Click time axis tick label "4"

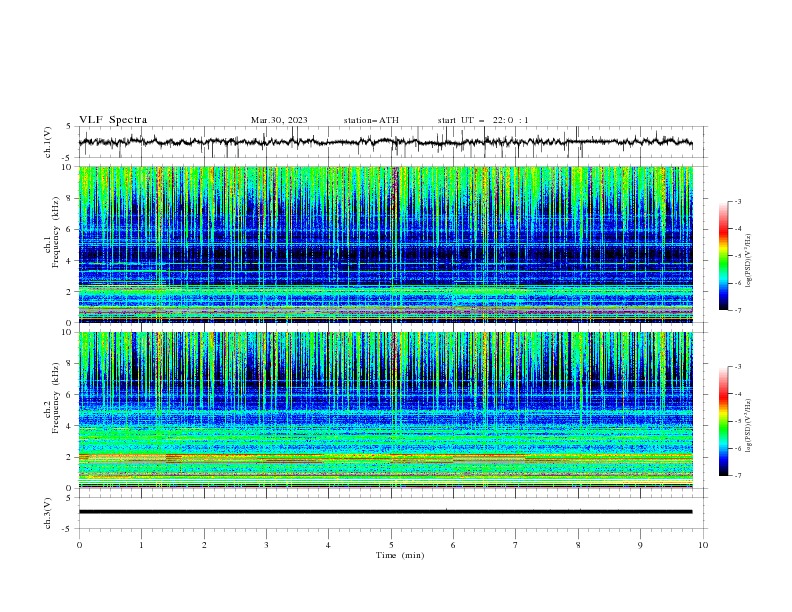click(x=328, y=545)
